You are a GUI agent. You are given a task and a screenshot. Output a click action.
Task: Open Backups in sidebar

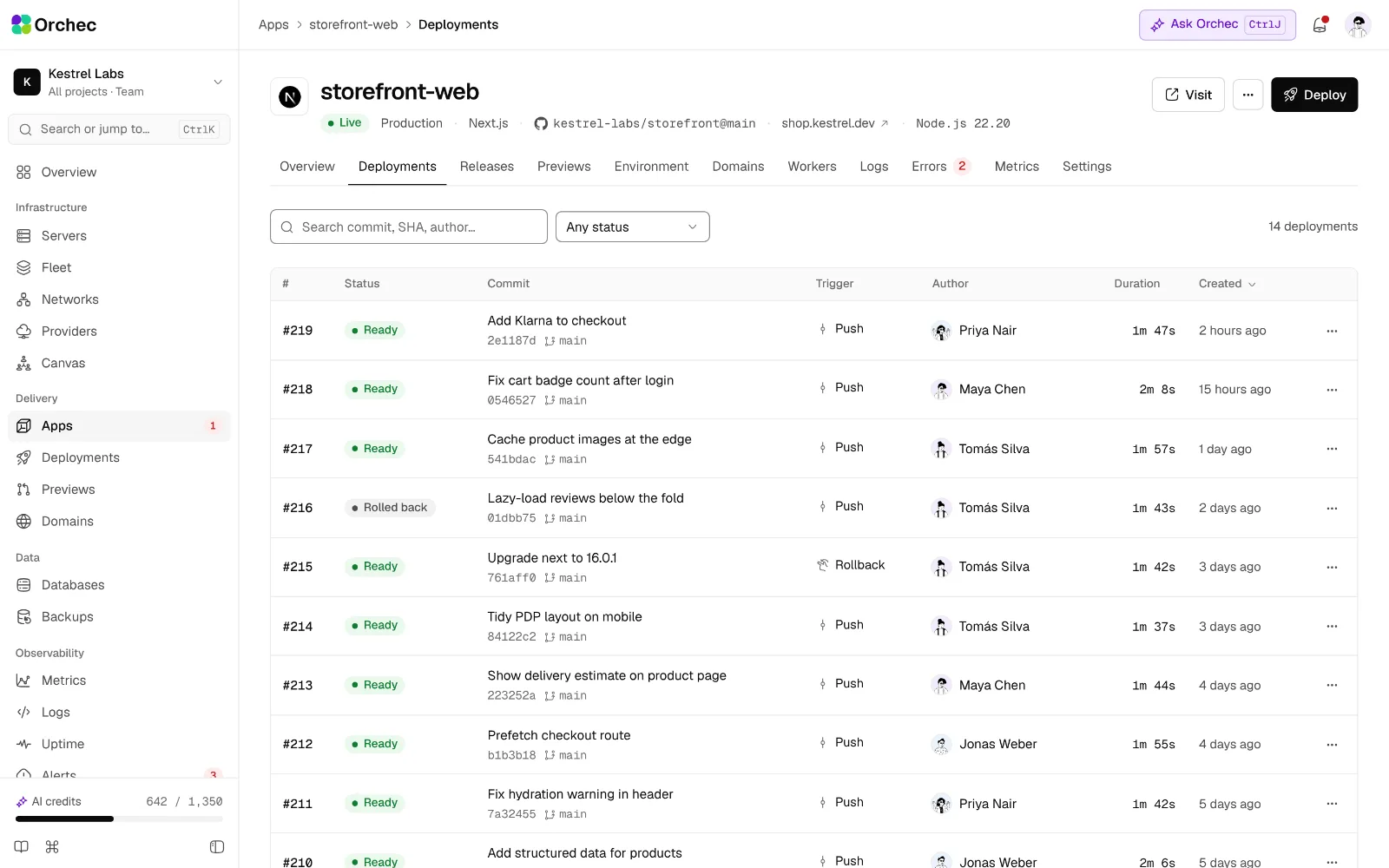[119, 616]
